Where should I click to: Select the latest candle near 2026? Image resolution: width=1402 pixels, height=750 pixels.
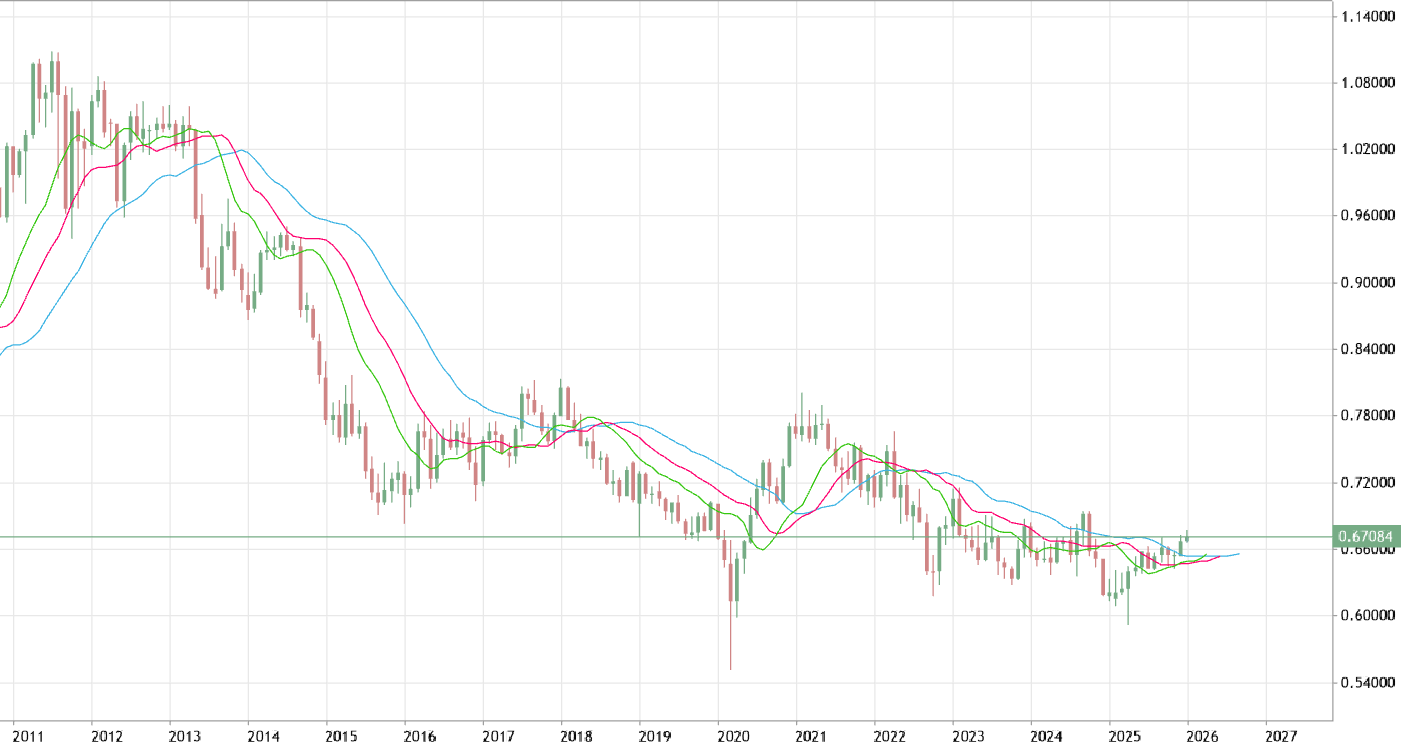(1187, 536)
